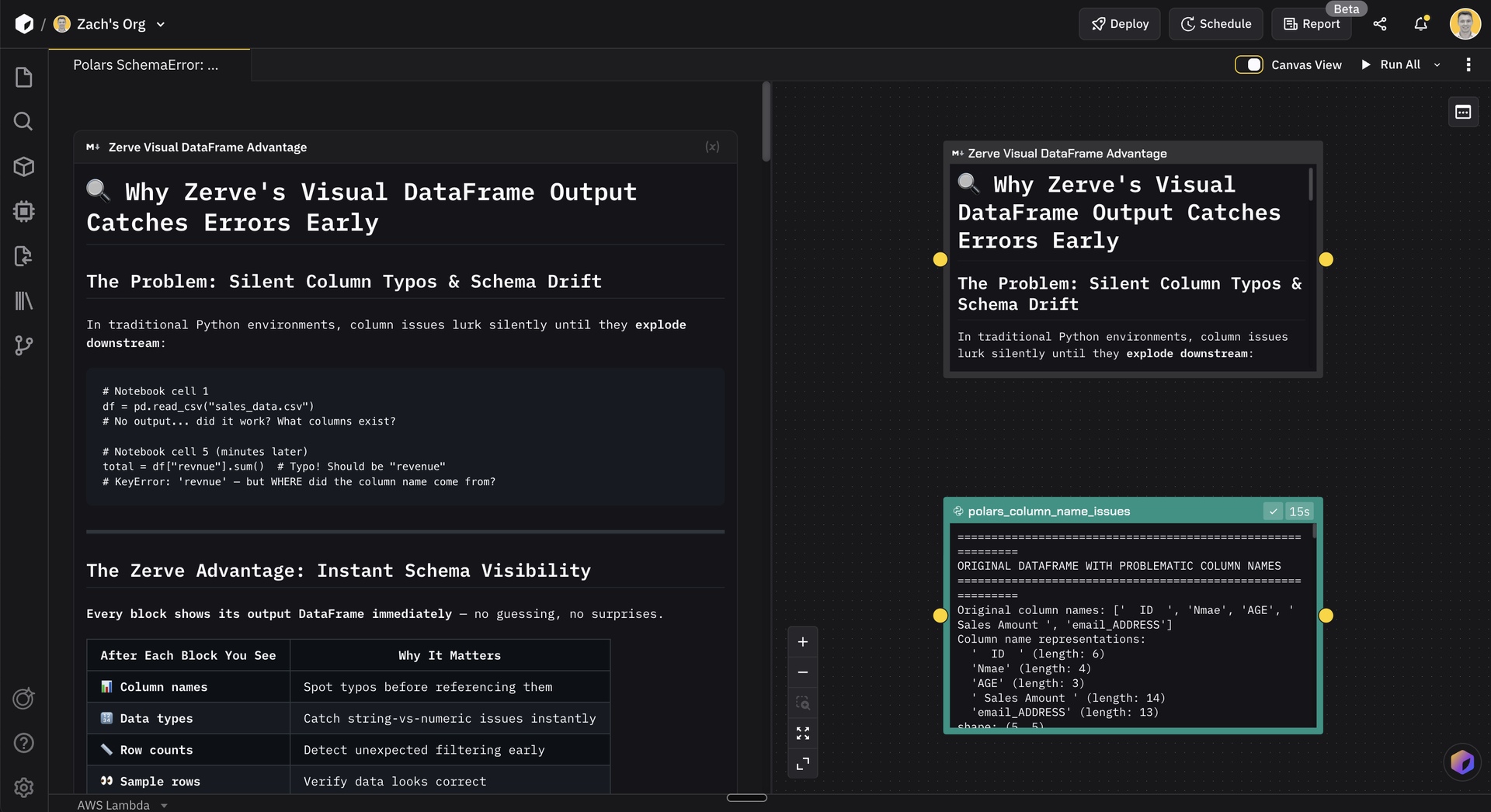The width and height of the screenshot is (1491, 812).
Task: Expand the Run All options chevron
Action: pos(1437,64)
